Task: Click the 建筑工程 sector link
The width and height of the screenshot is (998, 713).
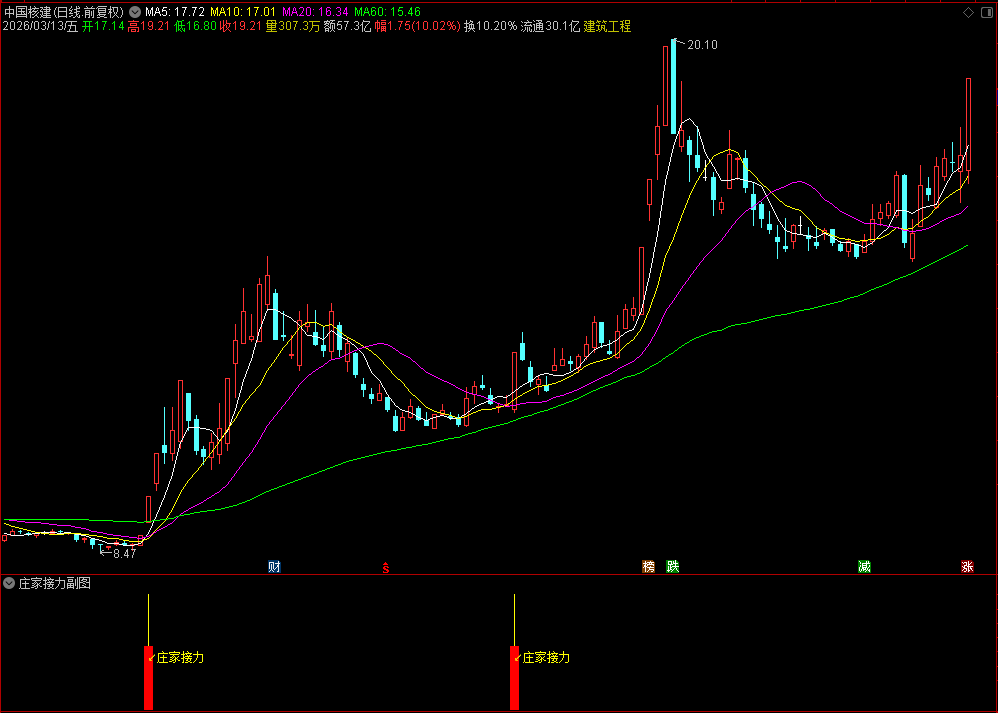Action: [607, 26]
